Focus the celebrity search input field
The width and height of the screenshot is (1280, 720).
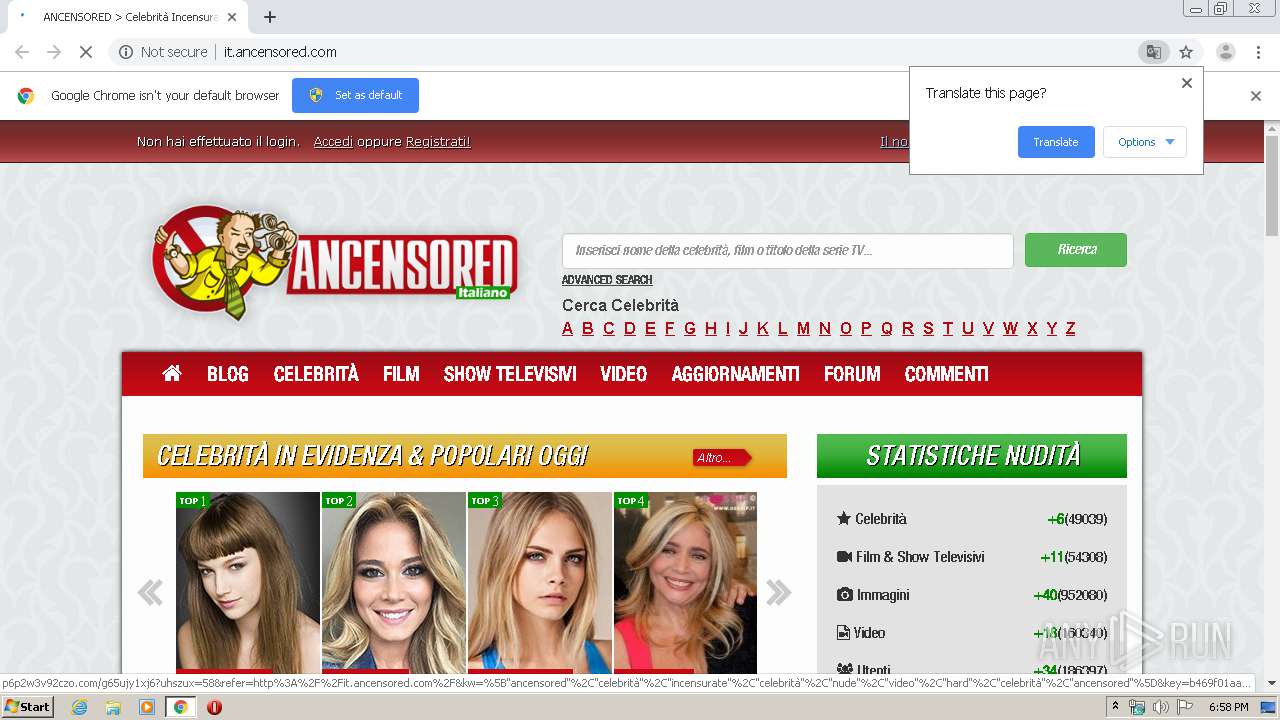pyautogui.click(x=788, y=251)
